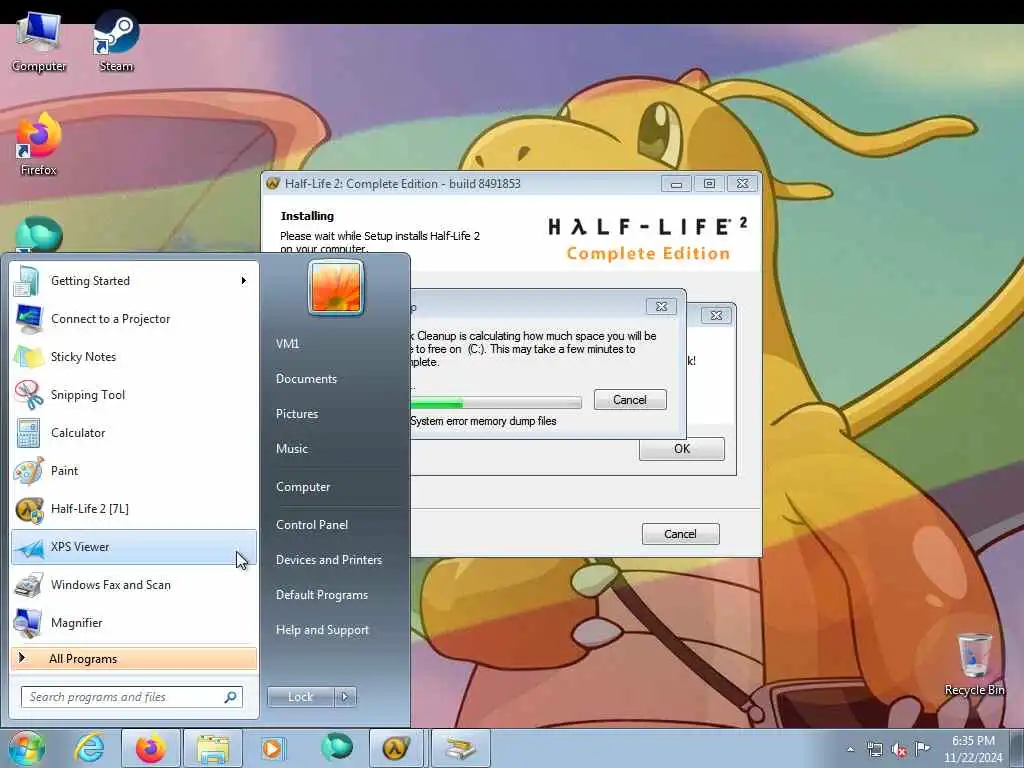The width and height of the screenshot is (1024, 768).
Task: Open Help and Support
Action: [322, 630]
